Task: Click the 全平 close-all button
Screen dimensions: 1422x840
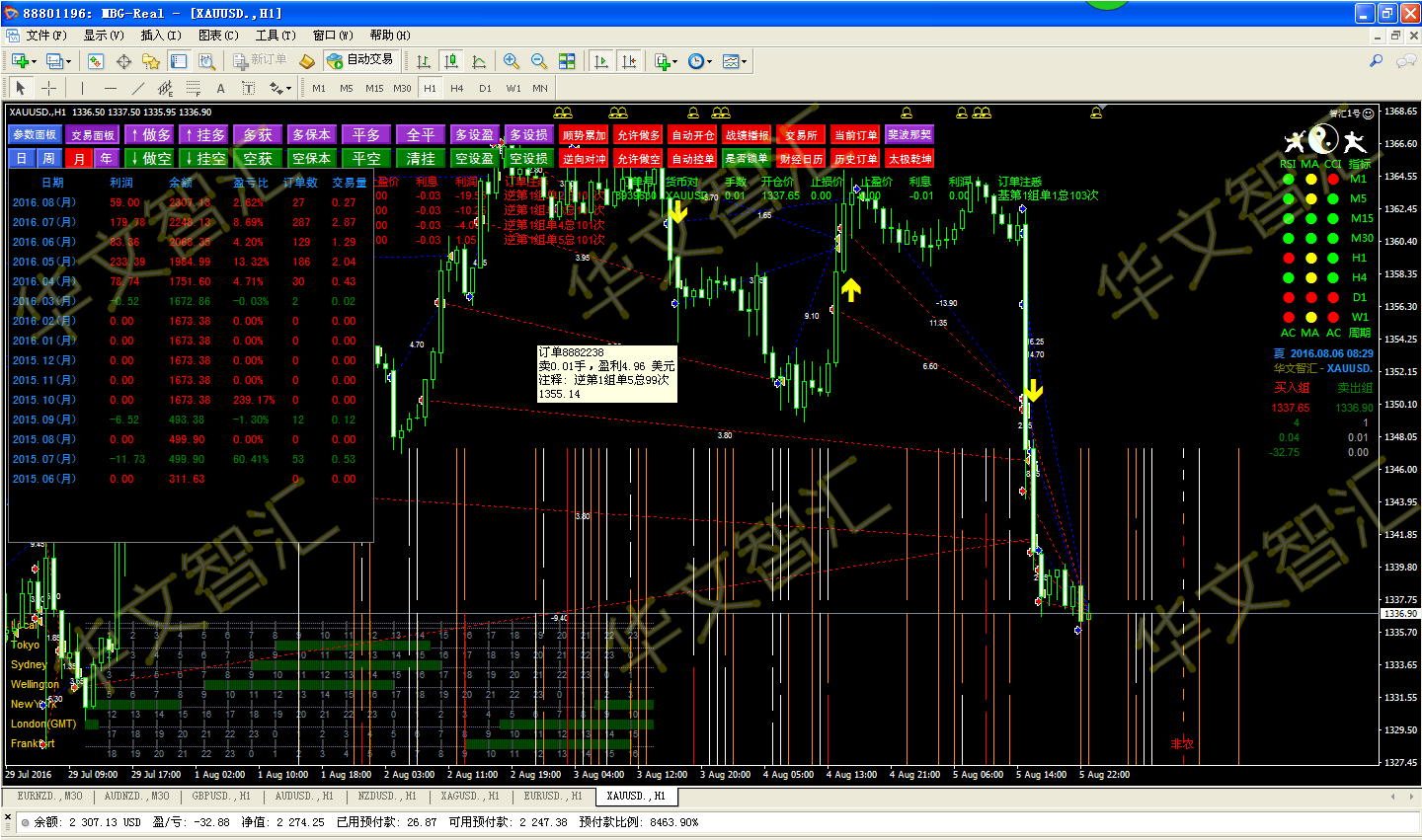Action: (x=421, y=134)
